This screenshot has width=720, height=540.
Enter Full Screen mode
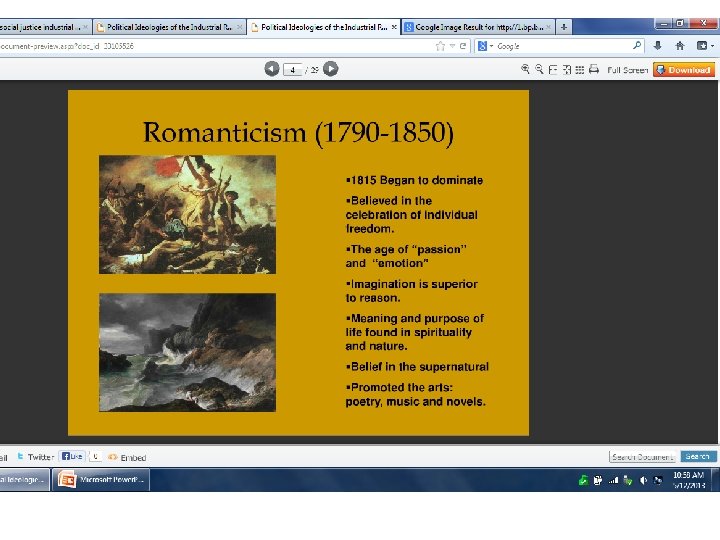click(x=627, y=70)
